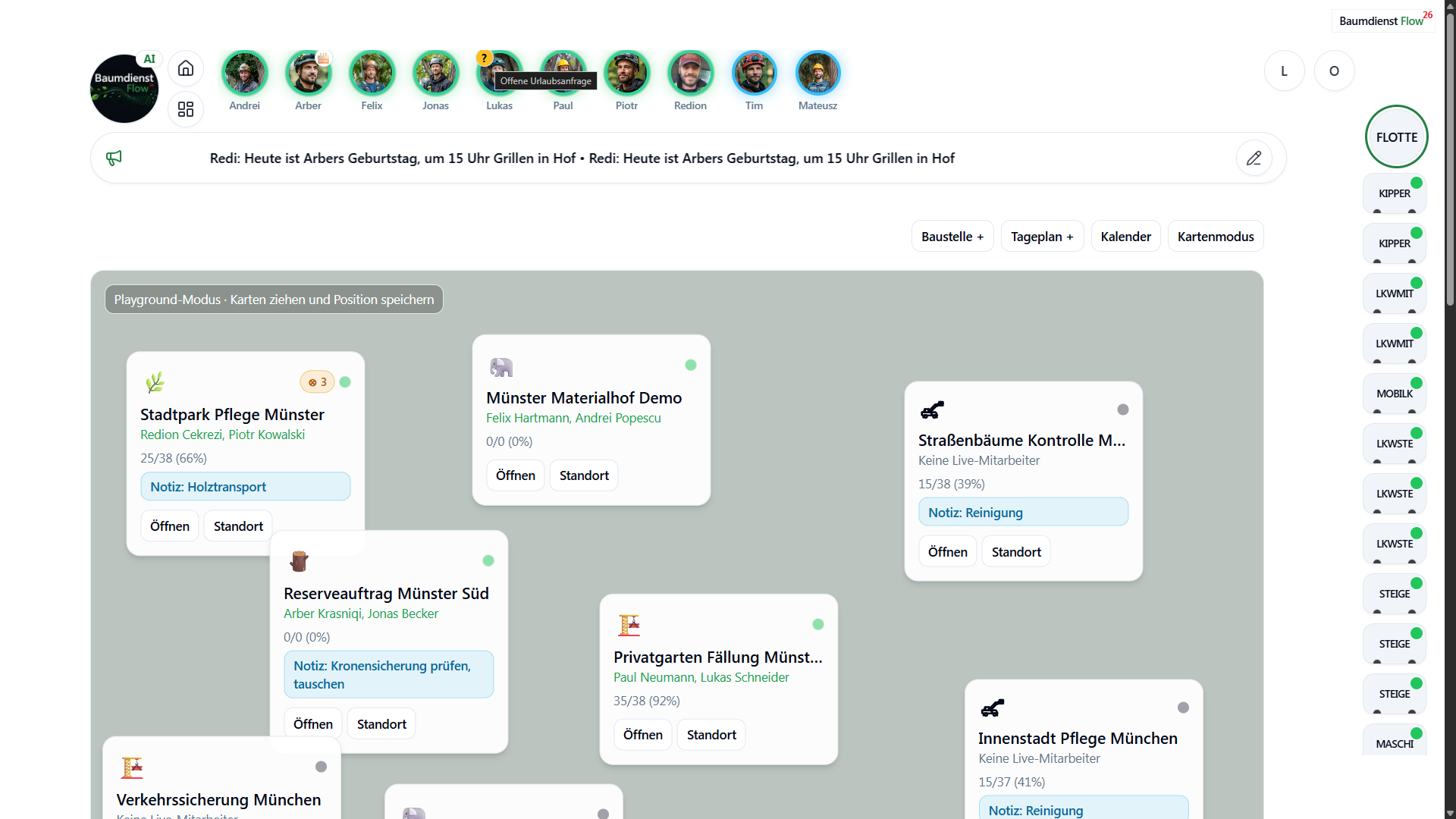The image size is (1456, 819).
Task: Click the truck icon on Innenstadt Pflege München
Action: point(992,708)
